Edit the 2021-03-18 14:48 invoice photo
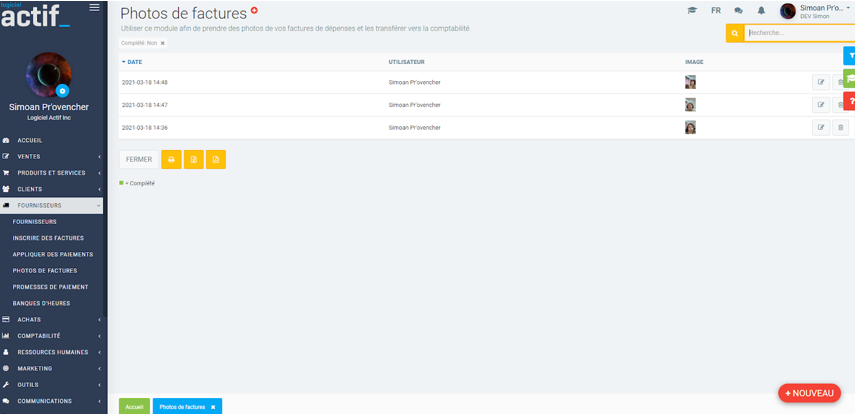The height and width of the screenshot is (414, 857). coord(821,82)
